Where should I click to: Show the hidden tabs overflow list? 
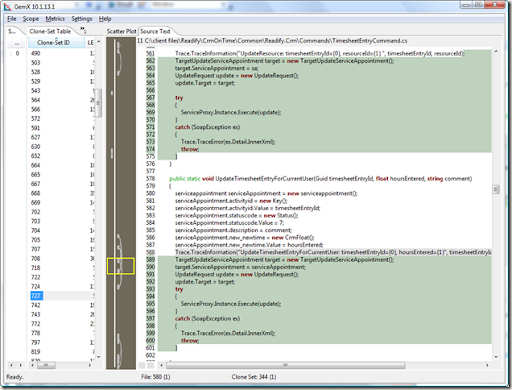83,31
